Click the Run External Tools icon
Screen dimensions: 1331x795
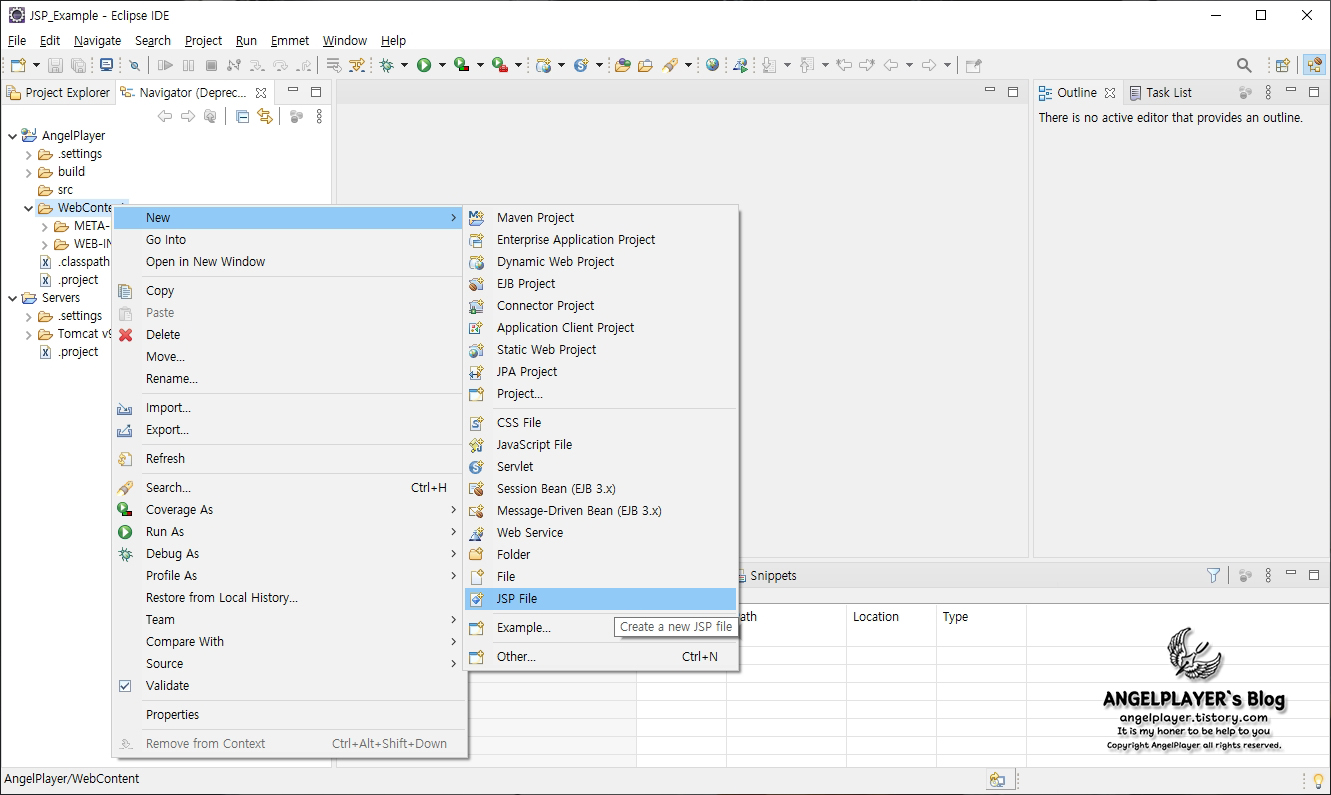pos(499,65)
